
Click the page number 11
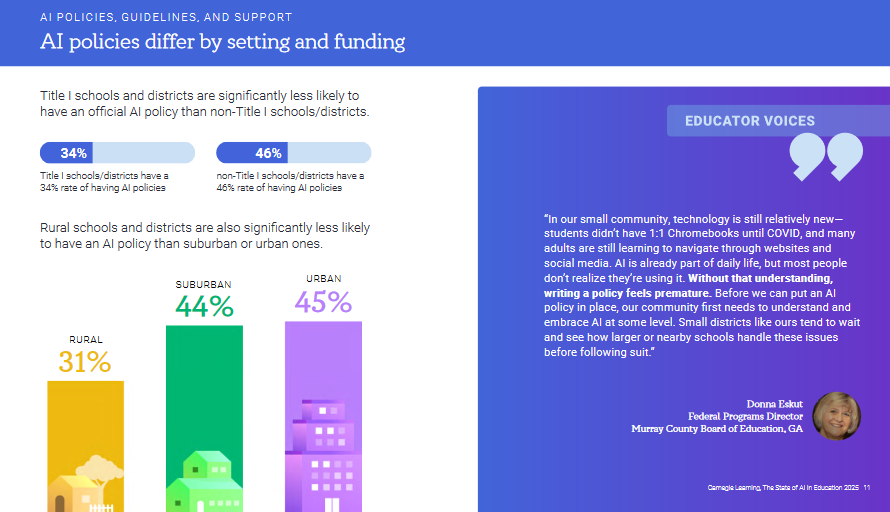[867, 488]
